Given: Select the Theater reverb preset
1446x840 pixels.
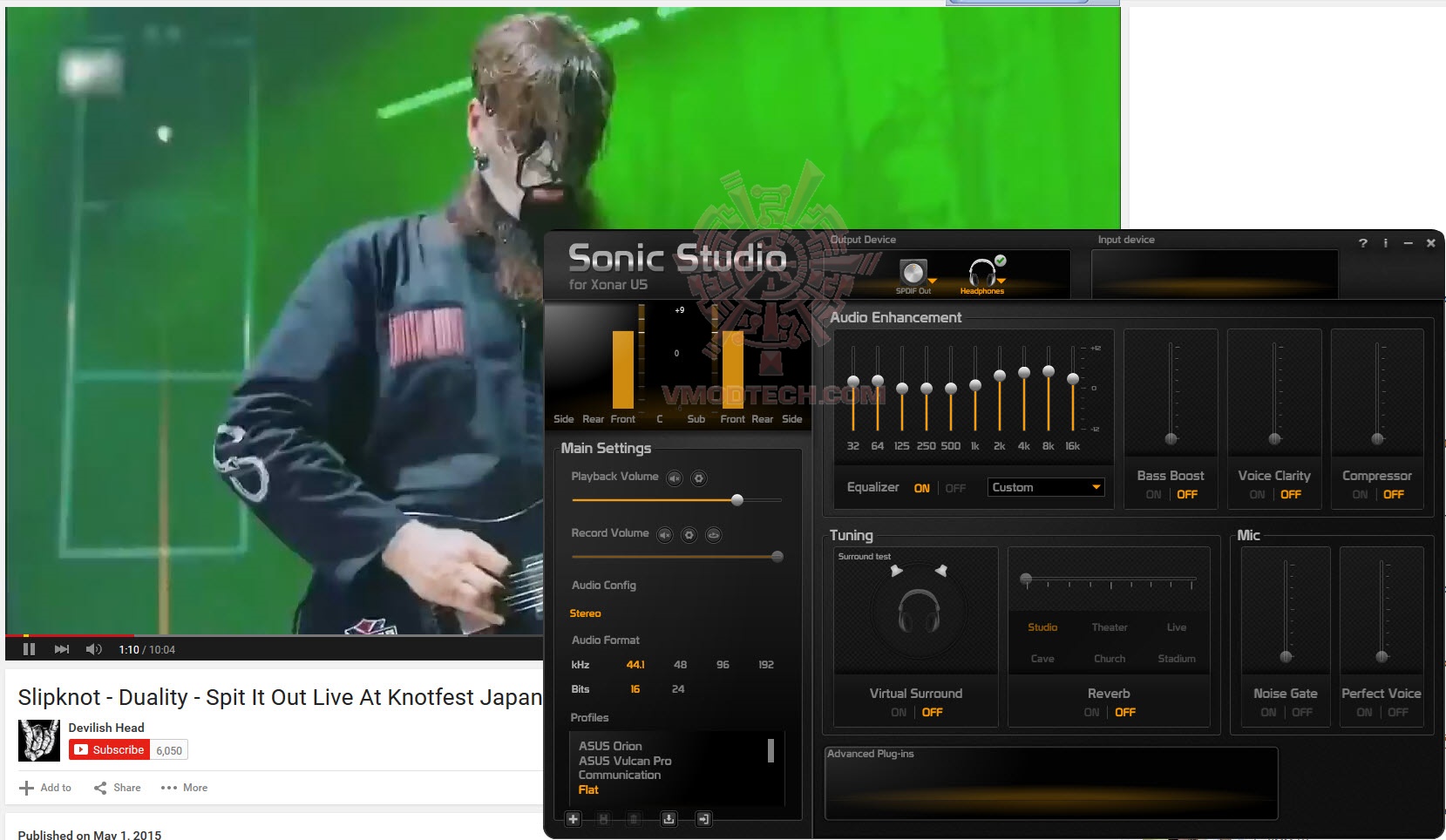Looking at the screenshot, I should [1110, 627].
